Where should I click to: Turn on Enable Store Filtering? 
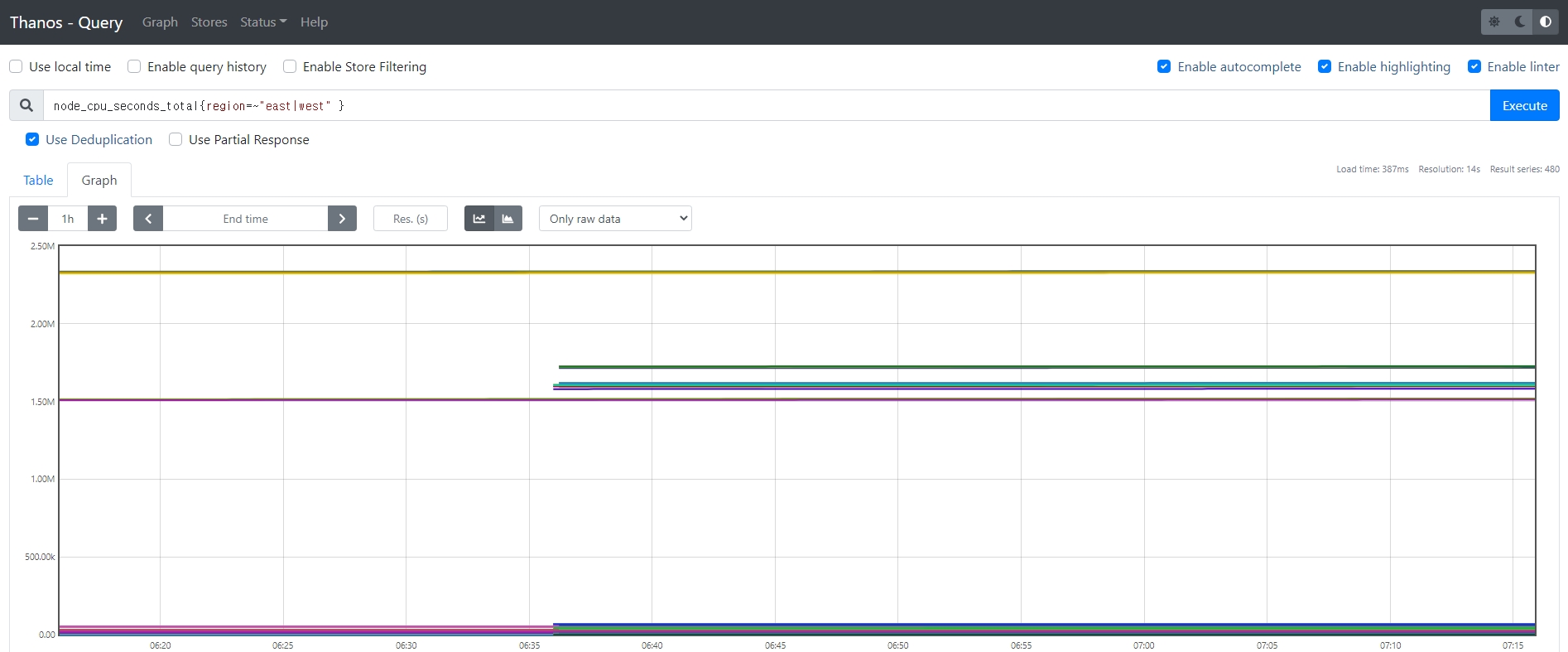pos(290,66)
